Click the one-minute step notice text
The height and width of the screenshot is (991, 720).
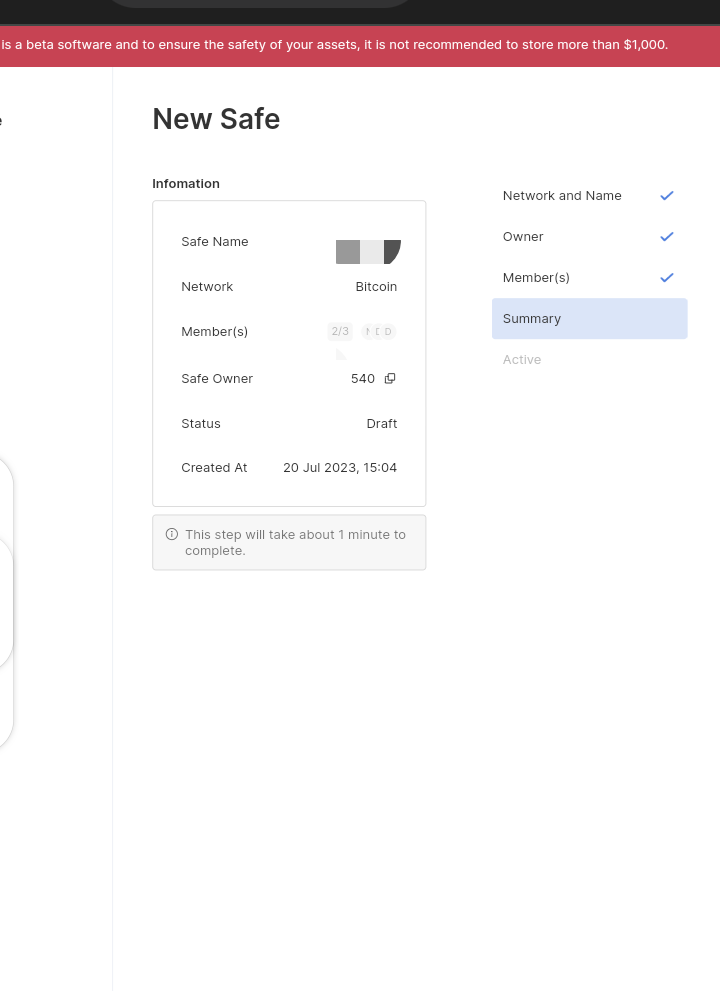point(296,542)
